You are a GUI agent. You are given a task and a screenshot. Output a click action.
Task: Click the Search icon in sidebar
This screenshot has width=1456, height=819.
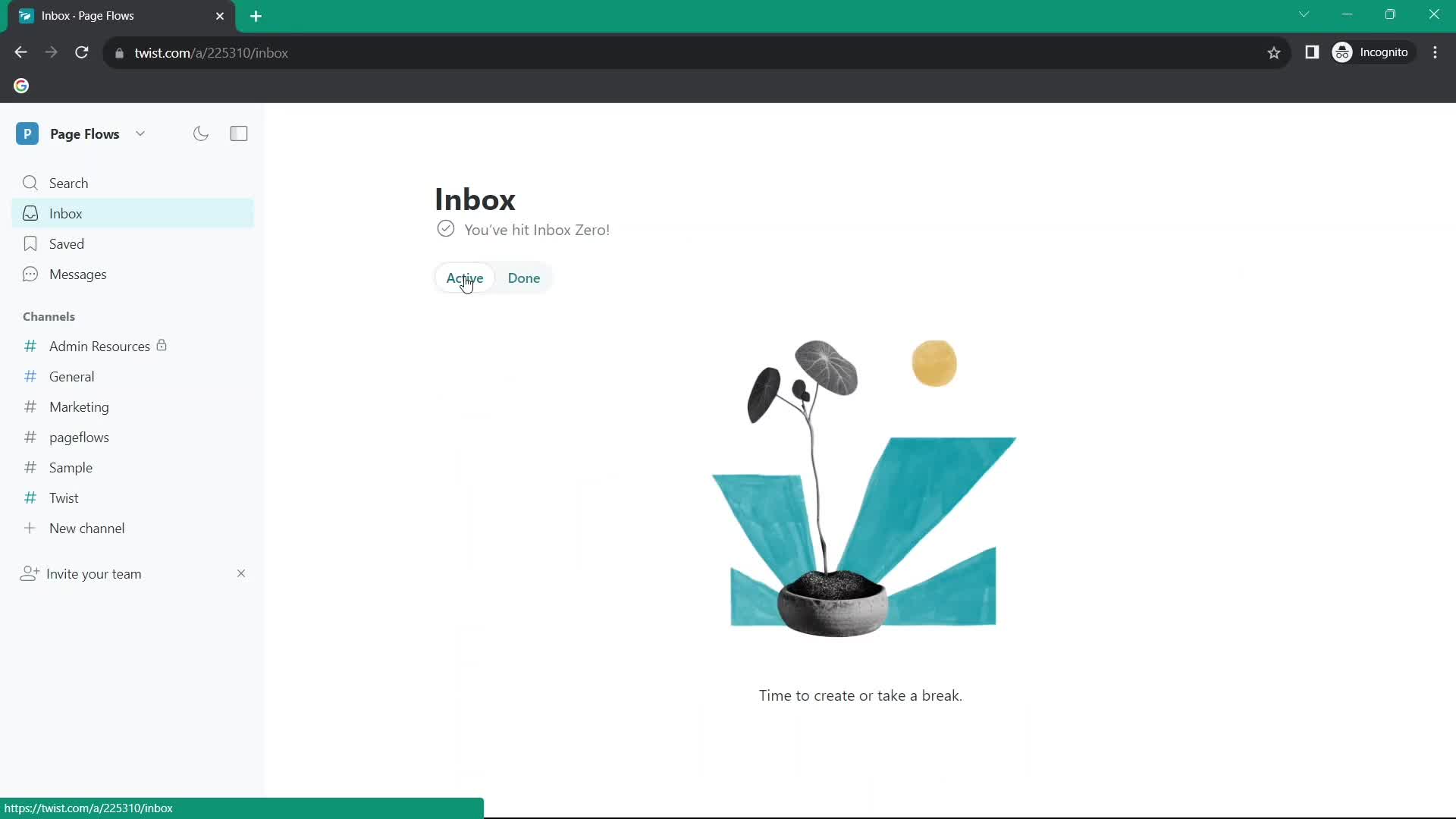[x=30, y=183]
